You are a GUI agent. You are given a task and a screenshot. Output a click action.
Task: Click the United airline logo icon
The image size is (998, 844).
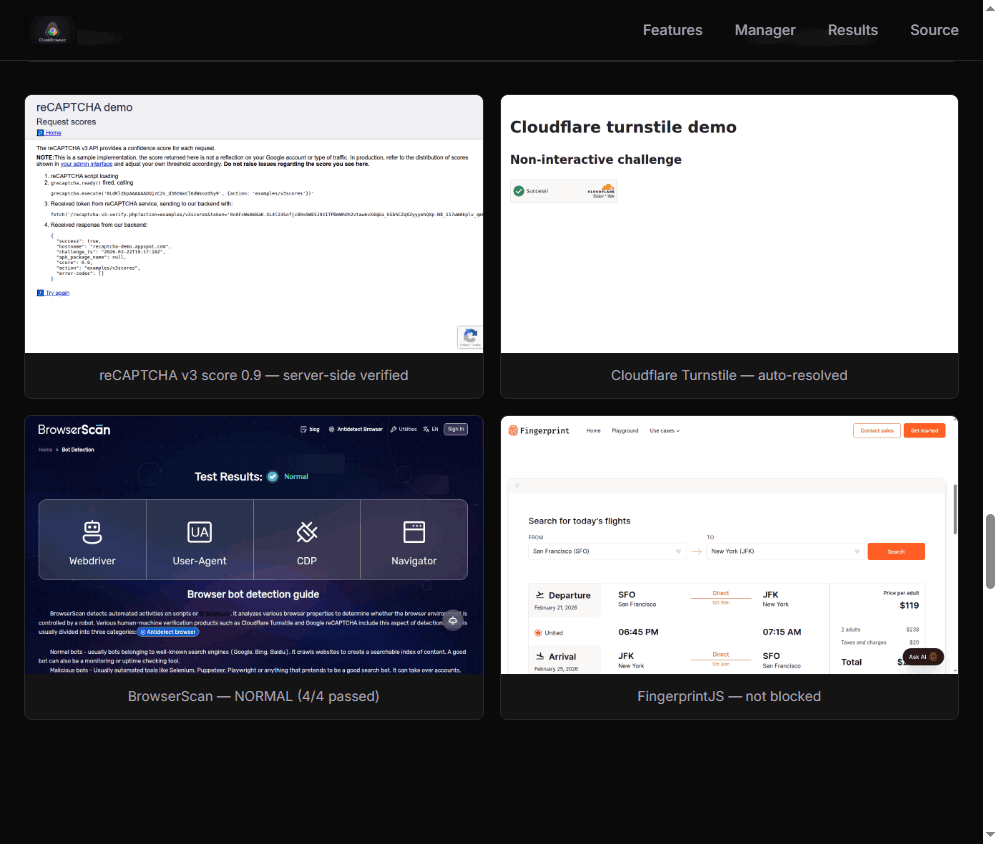point(538,633)
